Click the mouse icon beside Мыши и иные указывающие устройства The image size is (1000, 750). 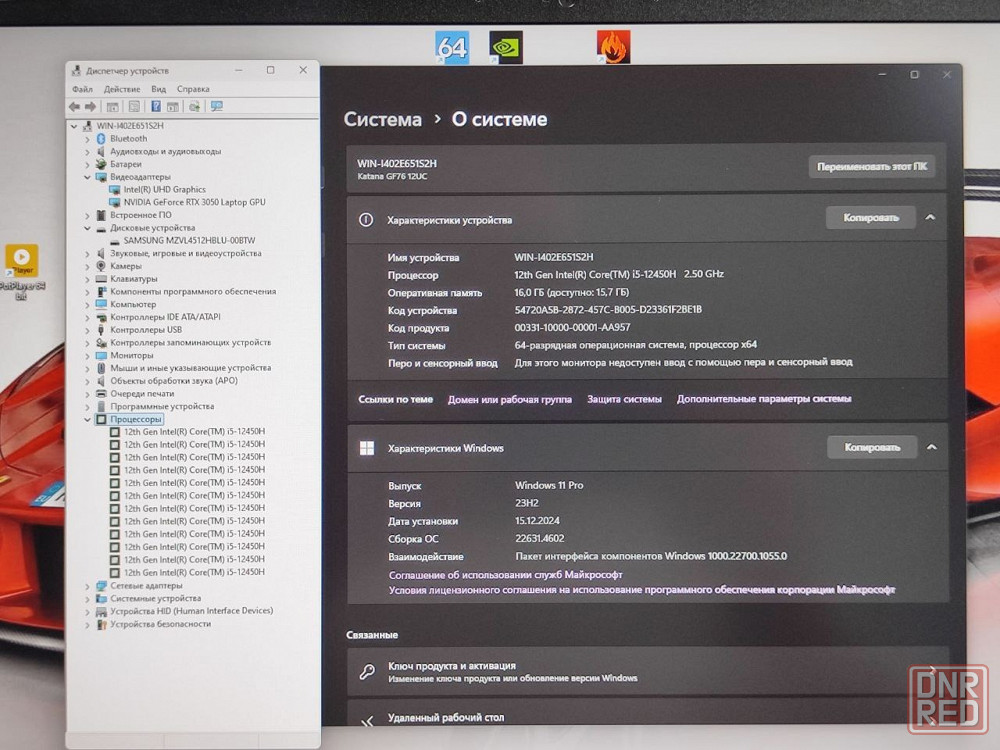[101, 368]
